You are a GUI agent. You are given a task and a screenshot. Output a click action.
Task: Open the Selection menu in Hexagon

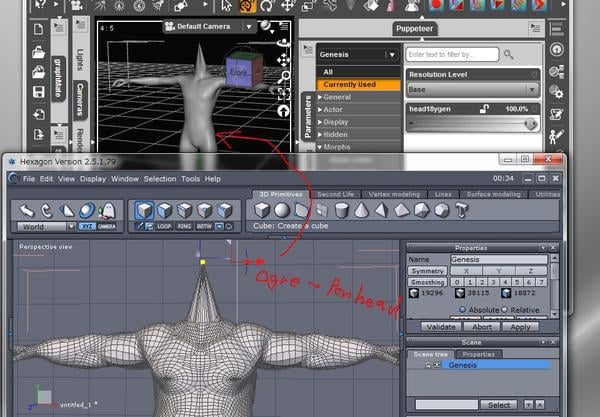tap(159, 178)
